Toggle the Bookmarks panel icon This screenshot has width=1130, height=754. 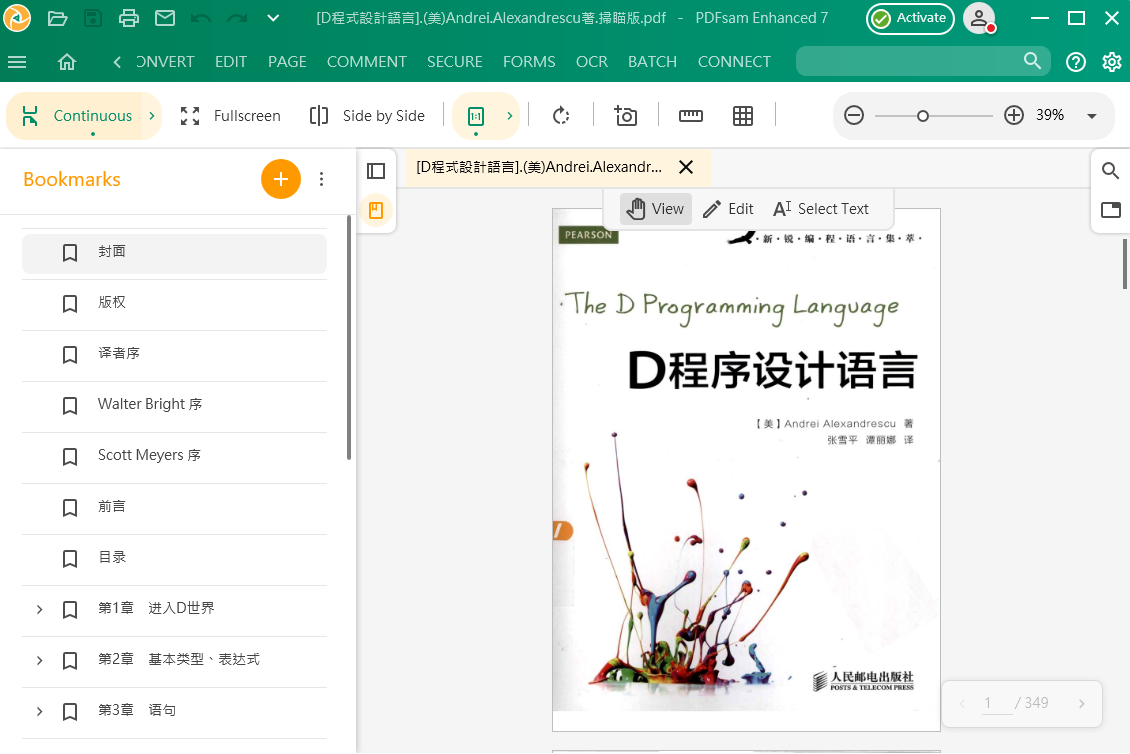pos(376,210)
